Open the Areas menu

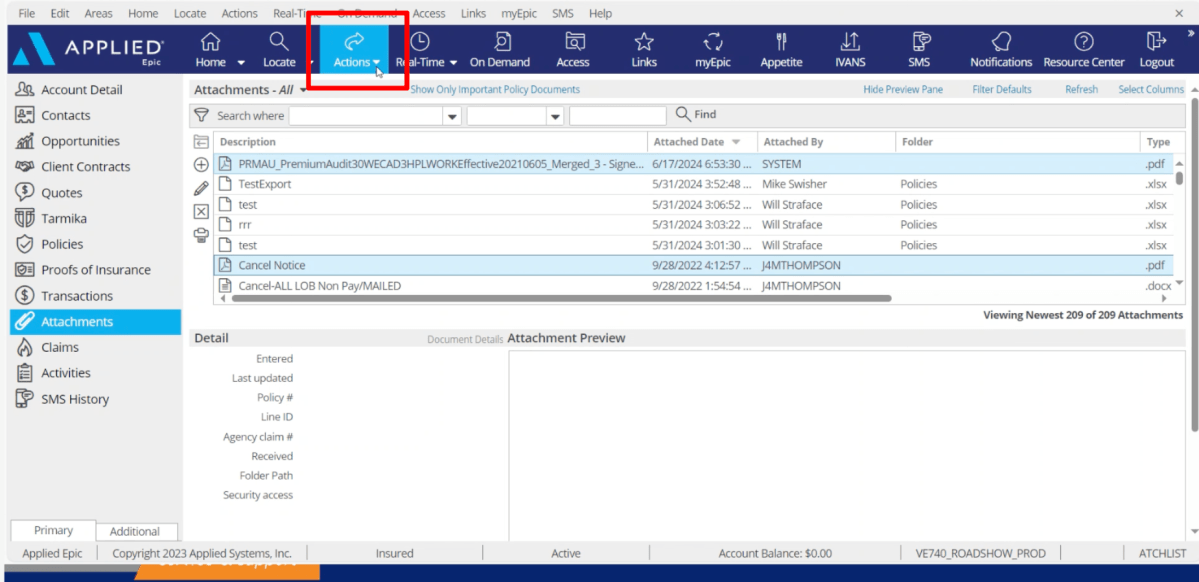(x=98, y=14)
